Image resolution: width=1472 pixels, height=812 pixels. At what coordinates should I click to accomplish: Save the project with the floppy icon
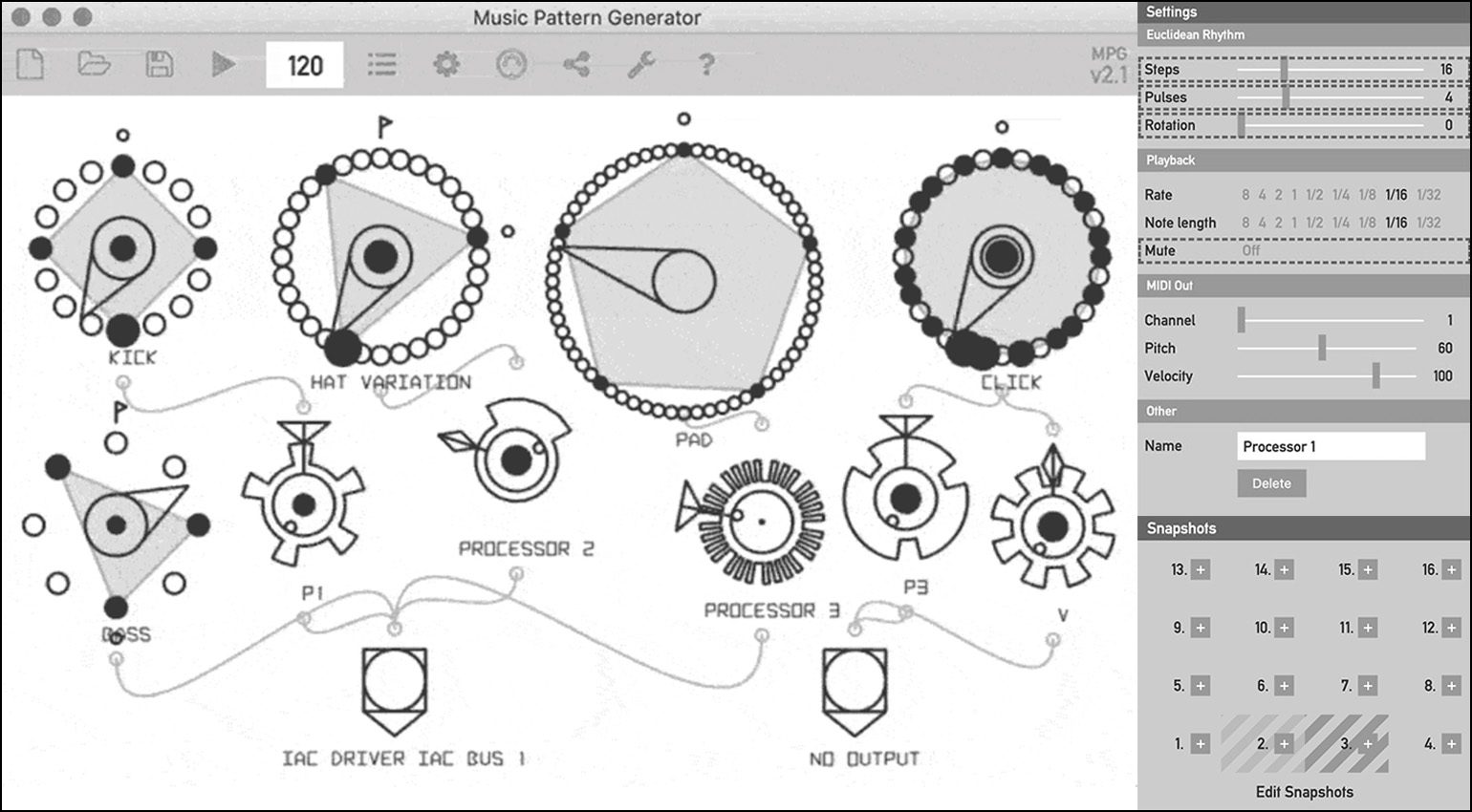[x=159, y=64]
